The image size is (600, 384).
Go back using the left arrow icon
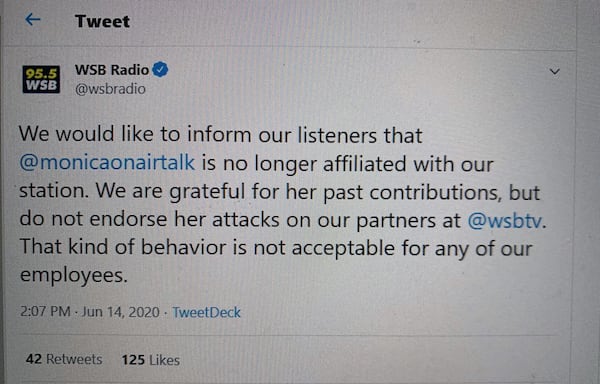[33, 20]
